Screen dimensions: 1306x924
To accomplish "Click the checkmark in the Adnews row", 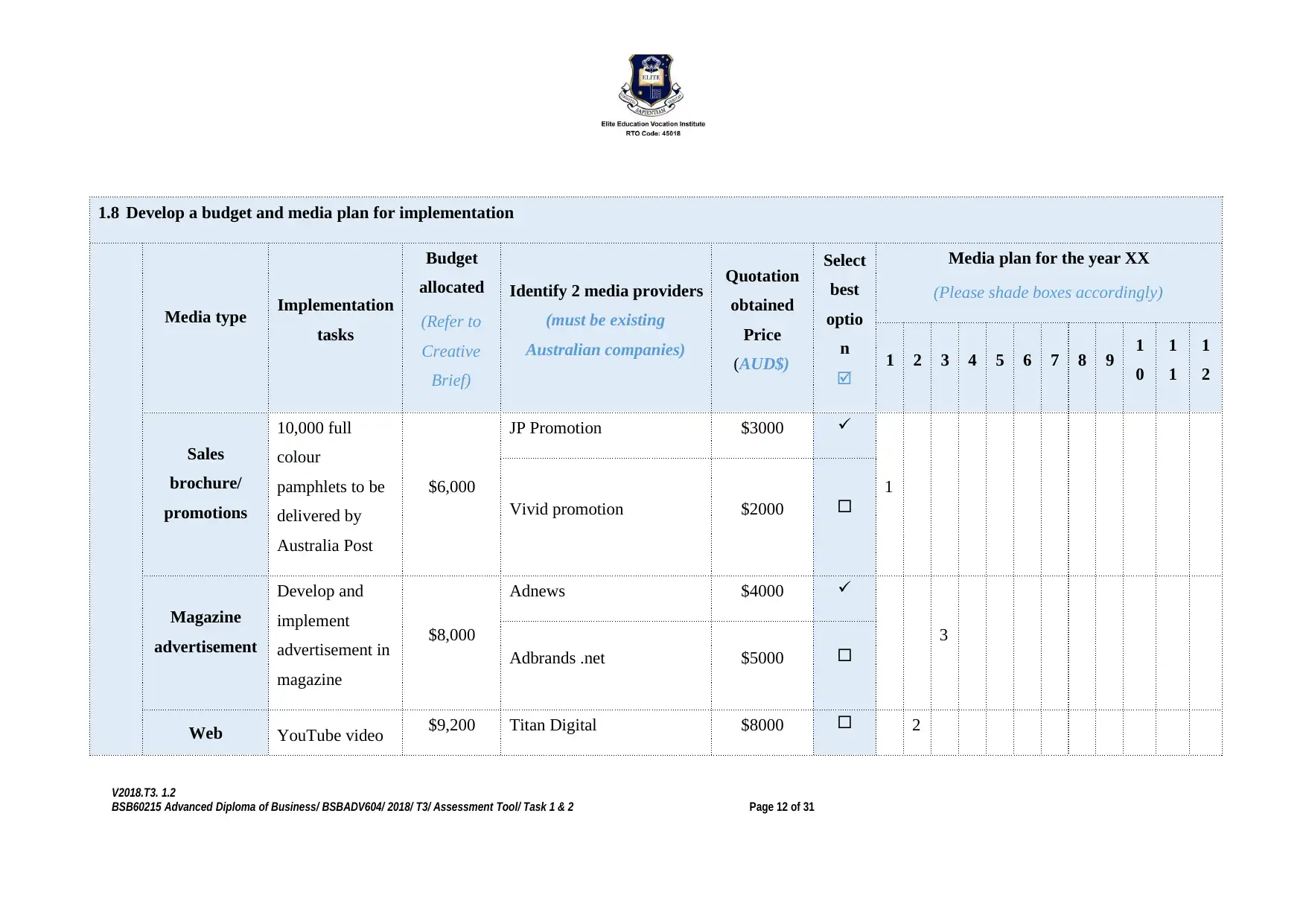I will coord(844,587).
